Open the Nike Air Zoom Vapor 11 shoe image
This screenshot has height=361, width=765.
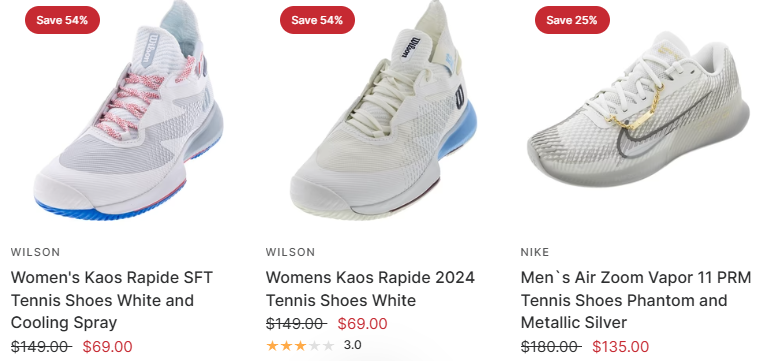tap(639, 110)
